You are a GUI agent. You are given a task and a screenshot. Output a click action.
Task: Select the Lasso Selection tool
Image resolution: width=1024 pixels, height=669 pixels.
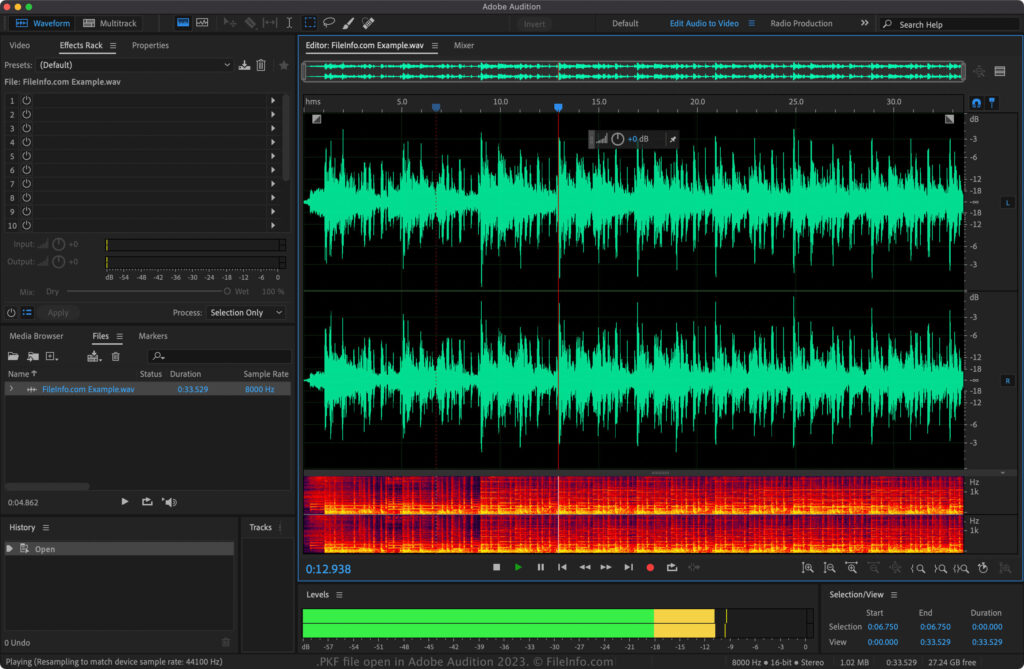coord(329,23)
